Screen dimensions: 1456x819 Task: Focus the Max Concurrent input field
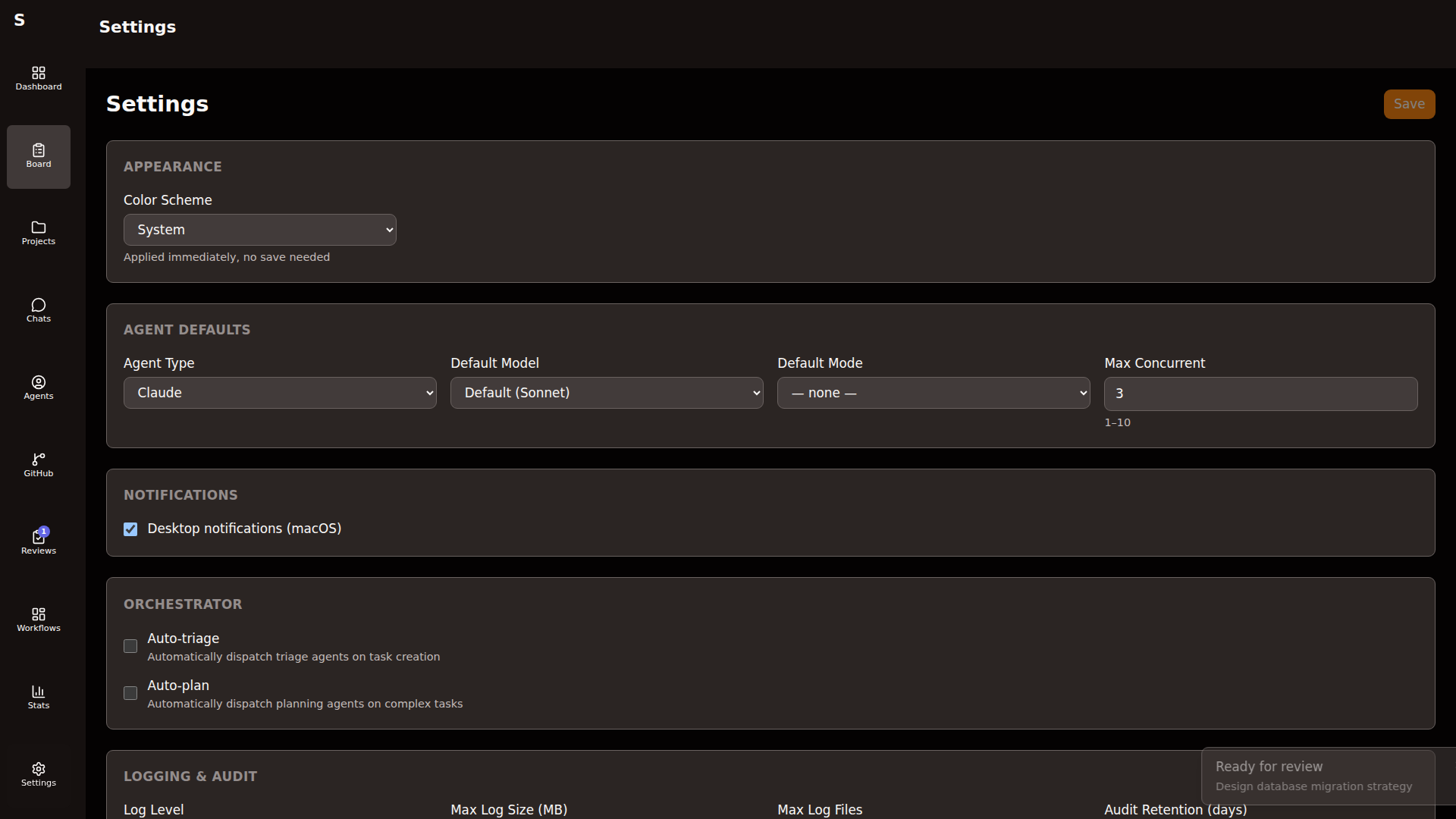1260,394
